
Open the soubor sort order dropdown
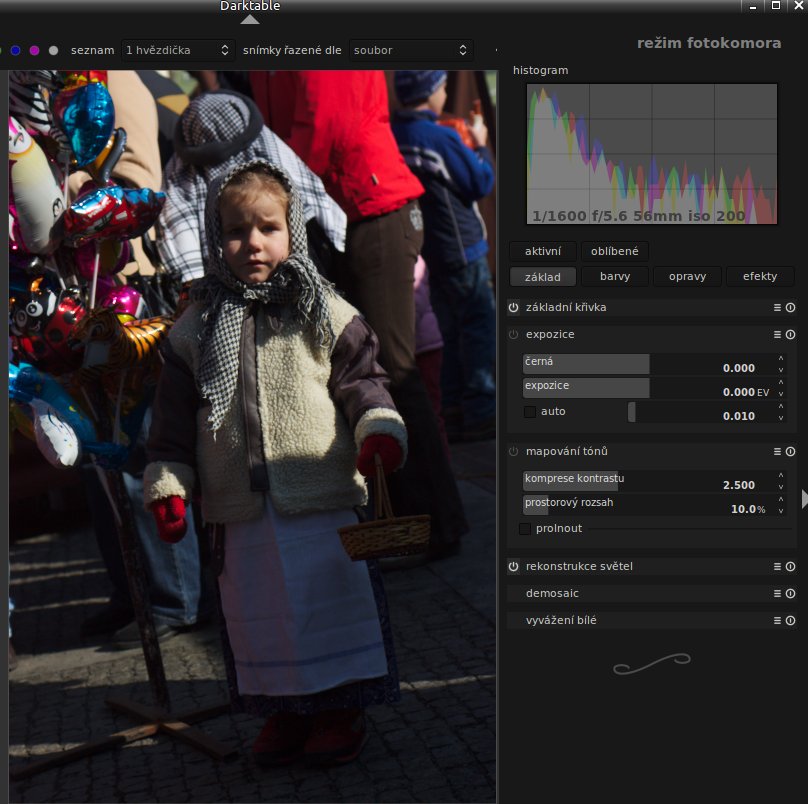pos(410,50)
